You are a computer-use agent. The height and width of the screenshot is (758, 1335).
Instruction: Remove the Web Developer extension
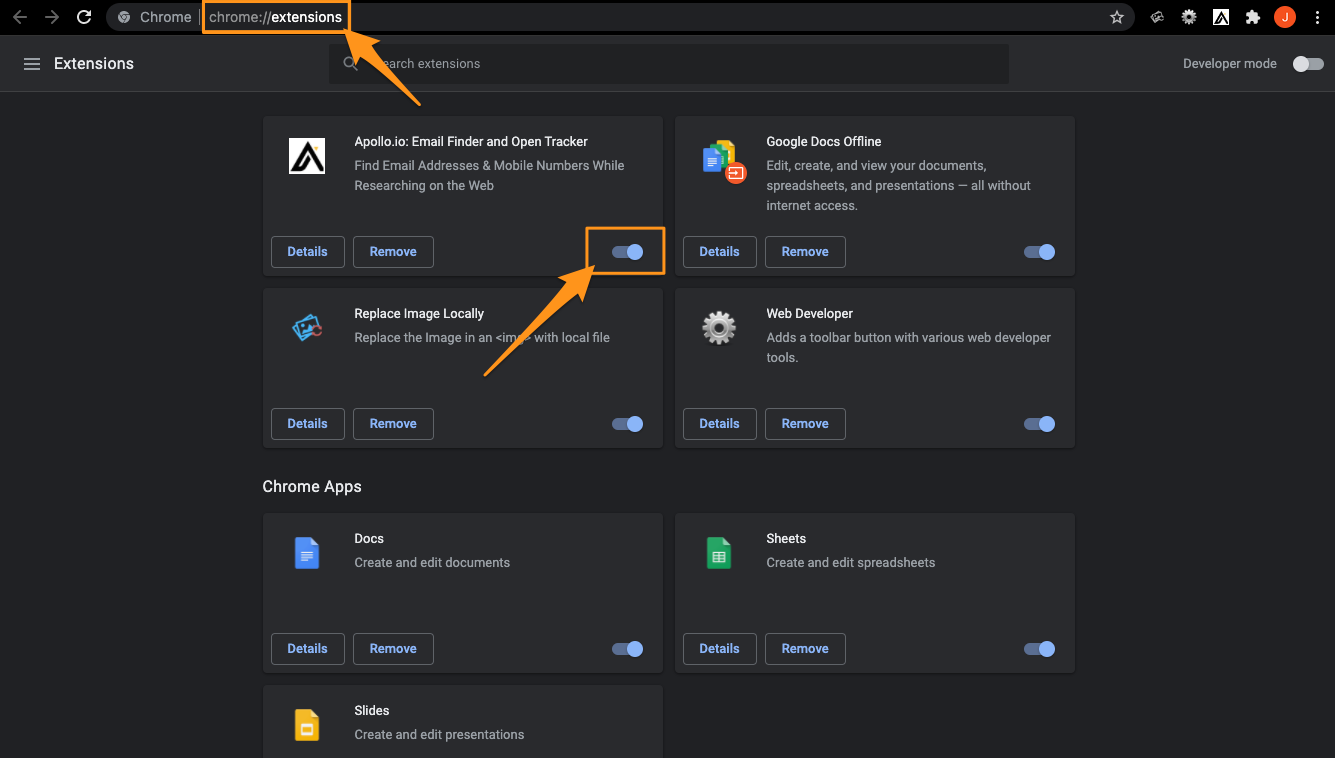coord(805,424)
